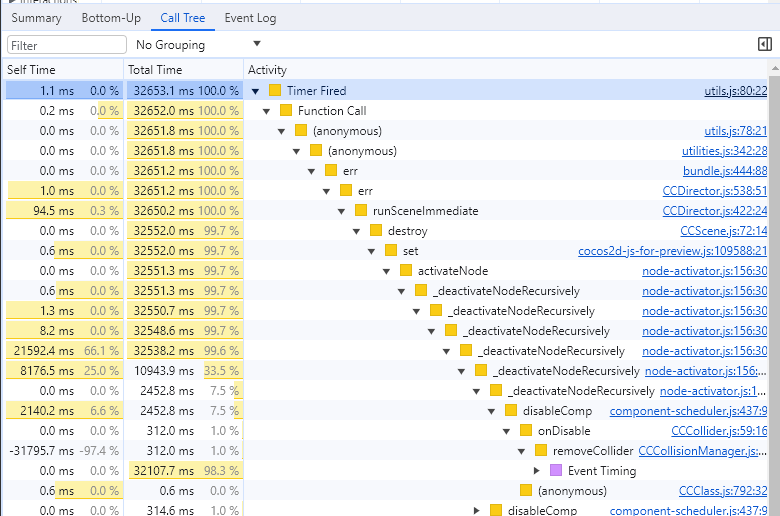Click yellow icon beside activateNode

[x=405, y=270]
